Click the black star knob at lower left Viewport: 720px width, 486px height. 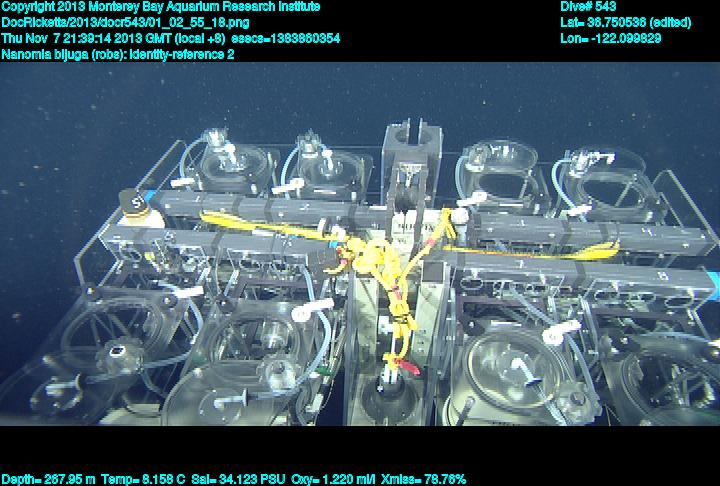pos(120,357)
